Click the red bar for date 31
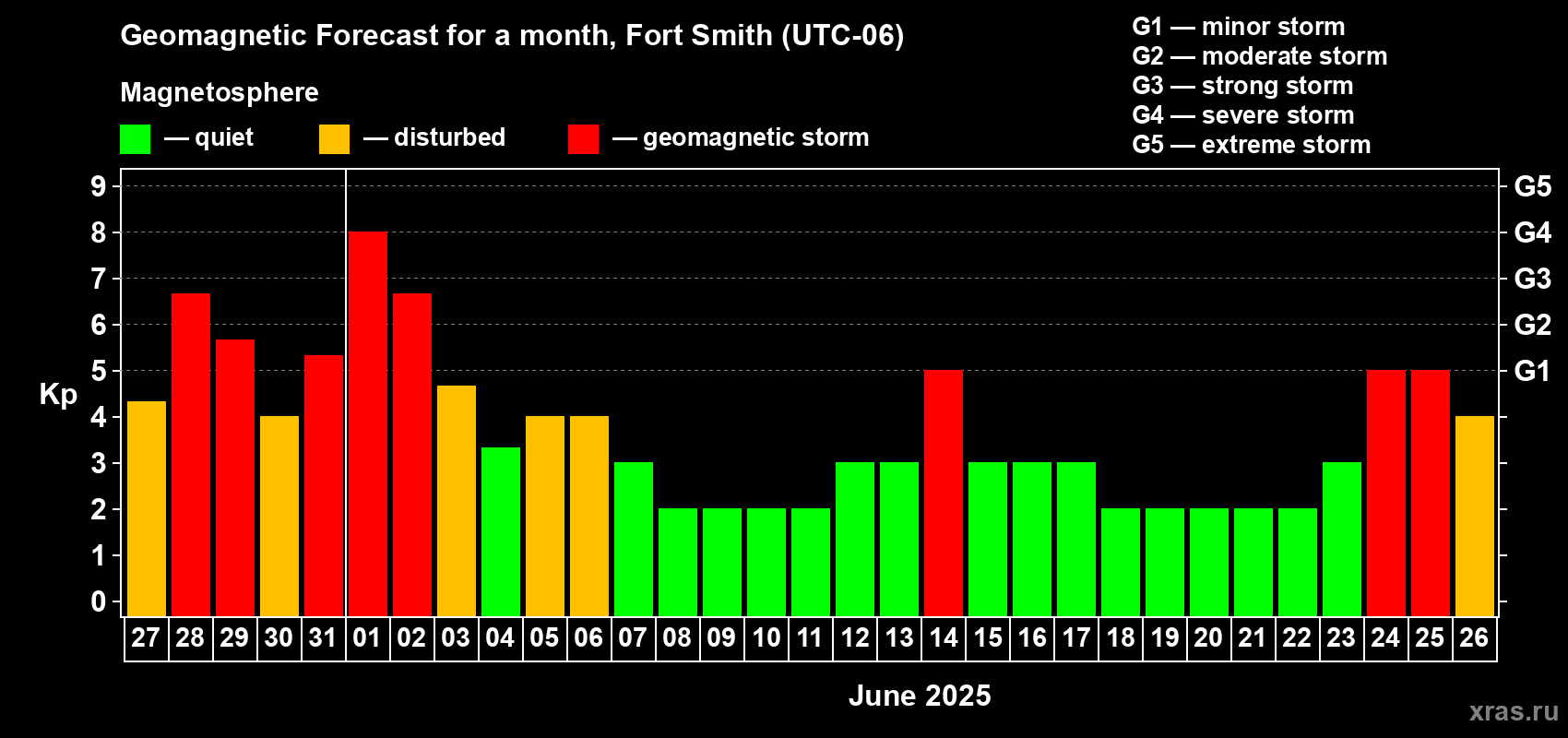1568x738 pixels. (x=324, y=486)
